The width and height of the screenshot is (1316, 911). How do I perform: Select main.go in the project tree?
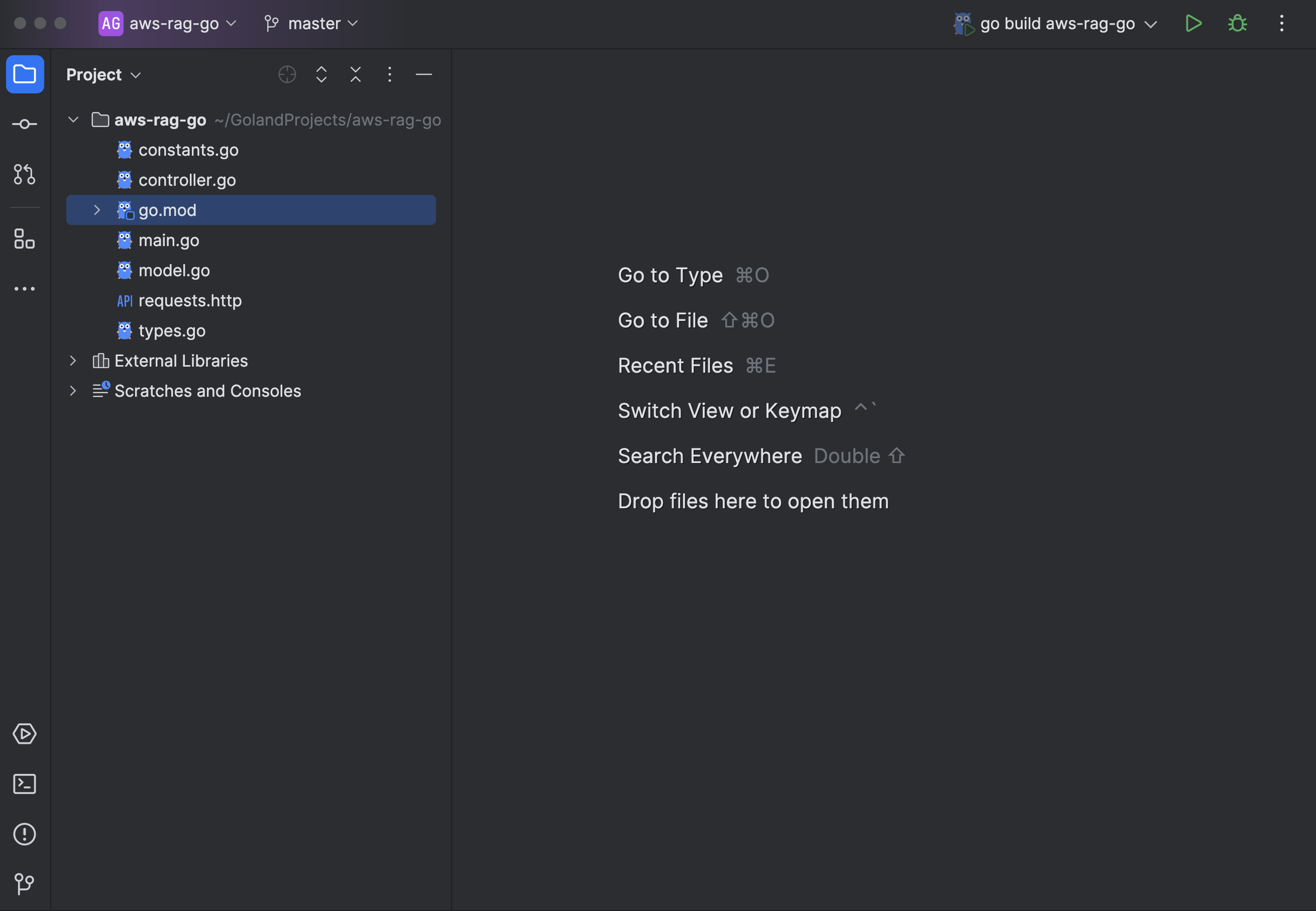click(168, 241)
